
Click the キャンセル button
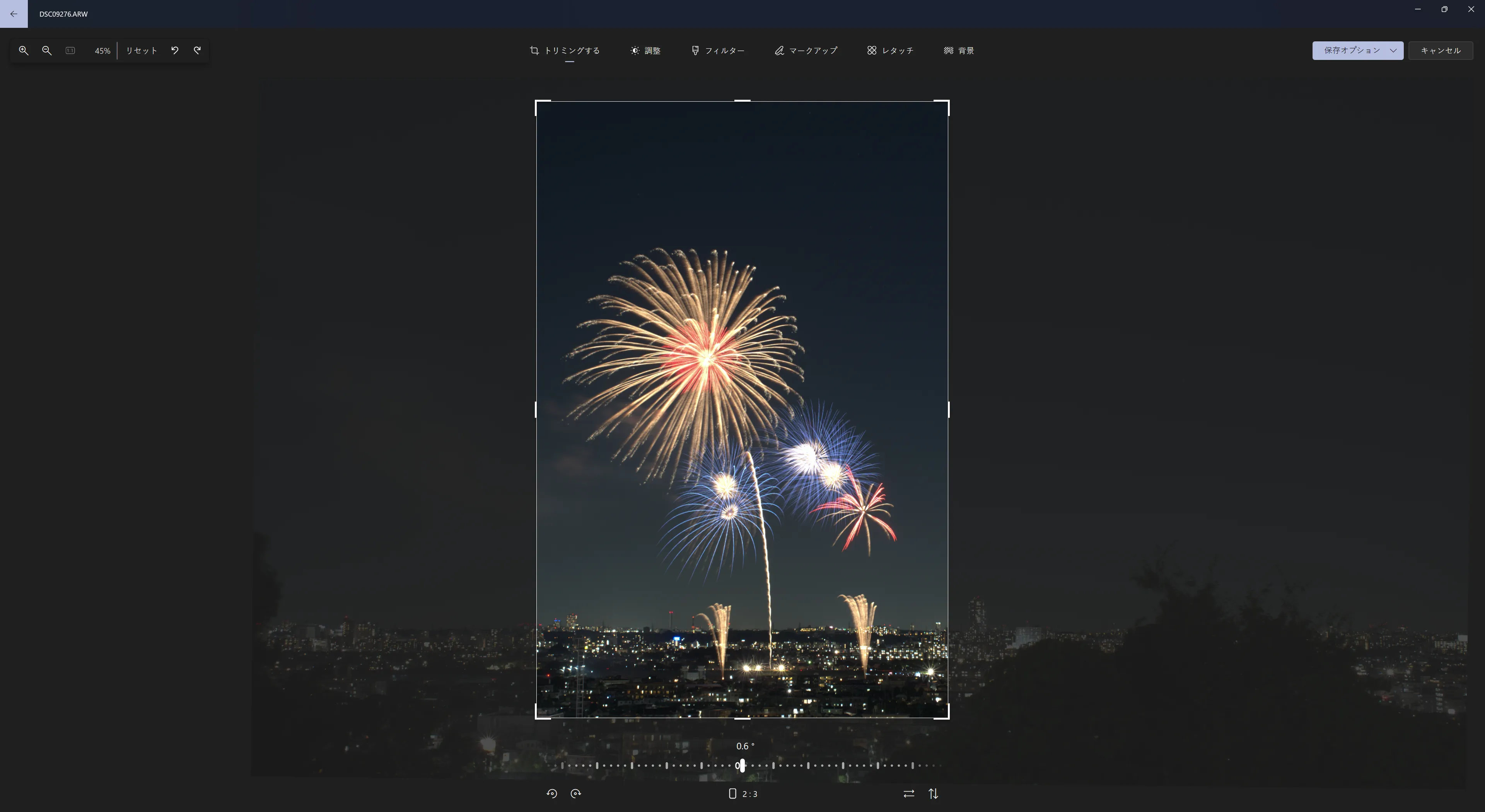click(1440, 51)
